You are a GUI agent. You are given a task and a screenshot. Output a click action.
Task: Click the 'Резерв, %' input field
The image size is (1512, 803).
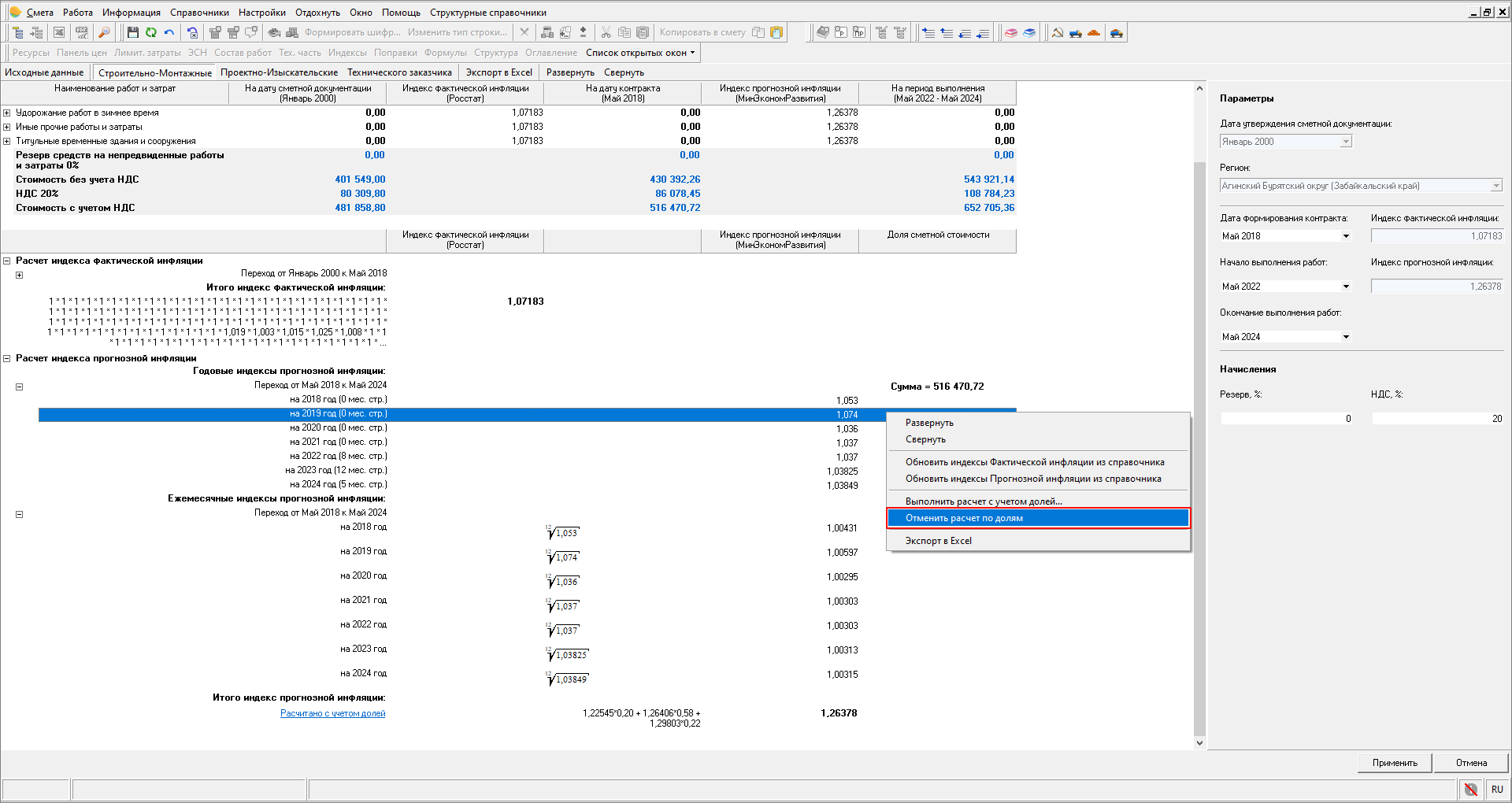coord(1286,419)
